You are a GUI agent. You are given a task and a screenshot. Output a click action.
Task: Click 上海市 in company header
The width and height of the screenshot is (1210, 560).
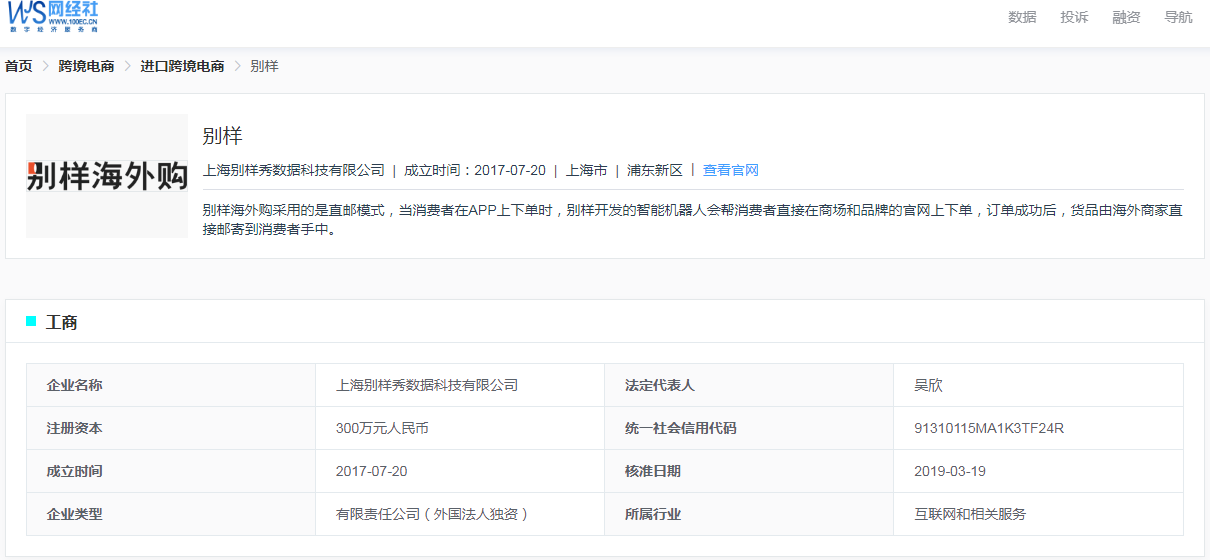point(586,170)
